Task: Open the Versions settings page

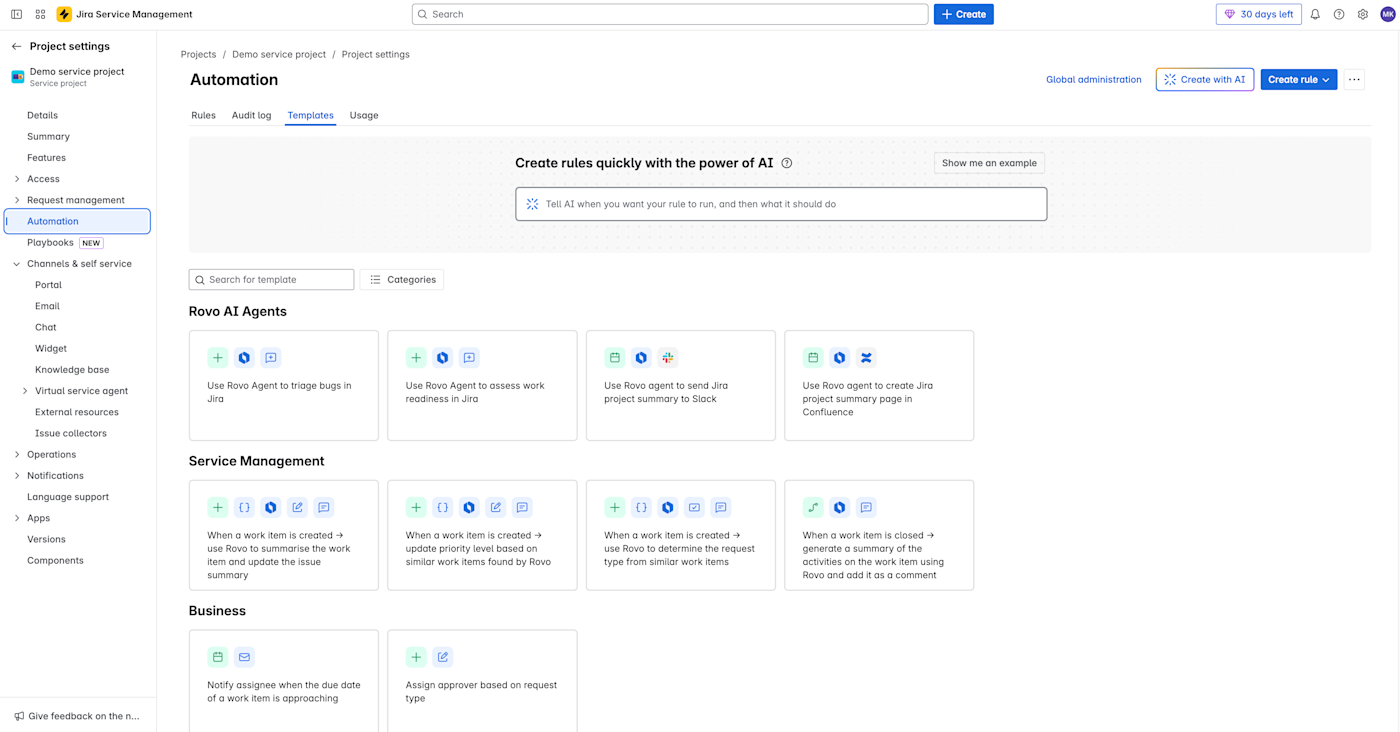Action: pyautogui.click(x=46, y=539)
